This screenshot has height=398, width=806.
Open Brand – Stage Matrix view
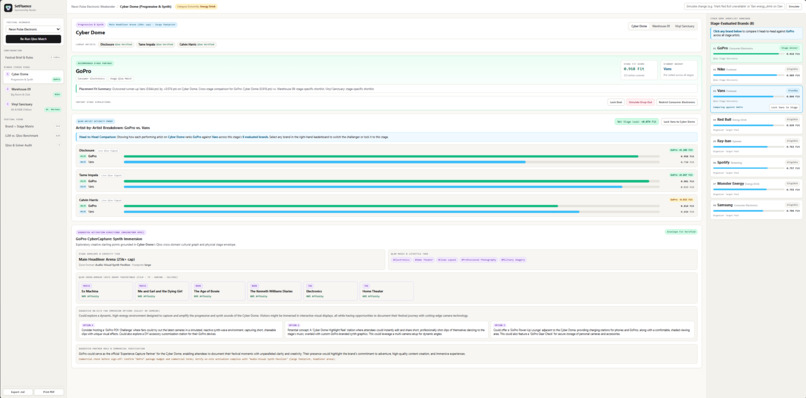33,126
